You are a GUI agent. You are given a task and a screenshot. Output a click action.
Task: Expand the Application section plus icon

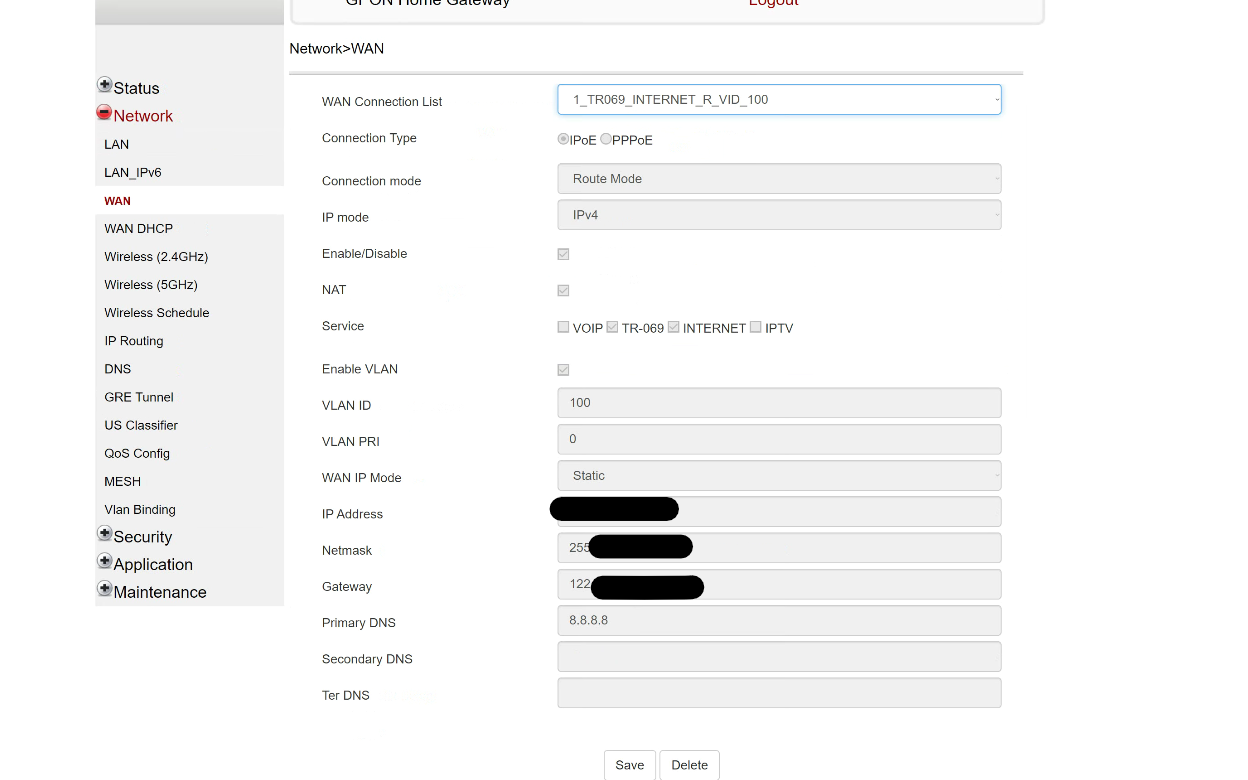(x=104, y=562)
